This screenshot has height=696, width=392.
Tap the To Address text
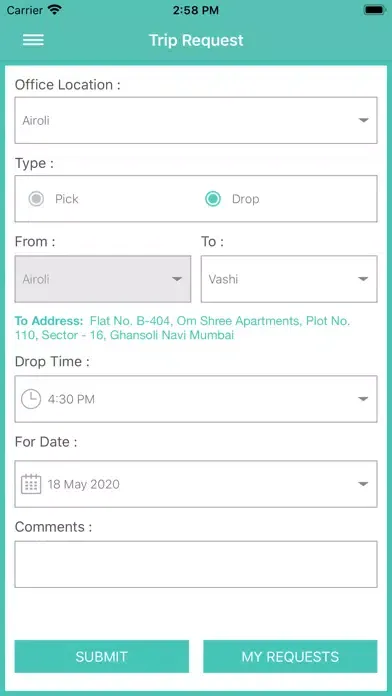click(182, 328)
